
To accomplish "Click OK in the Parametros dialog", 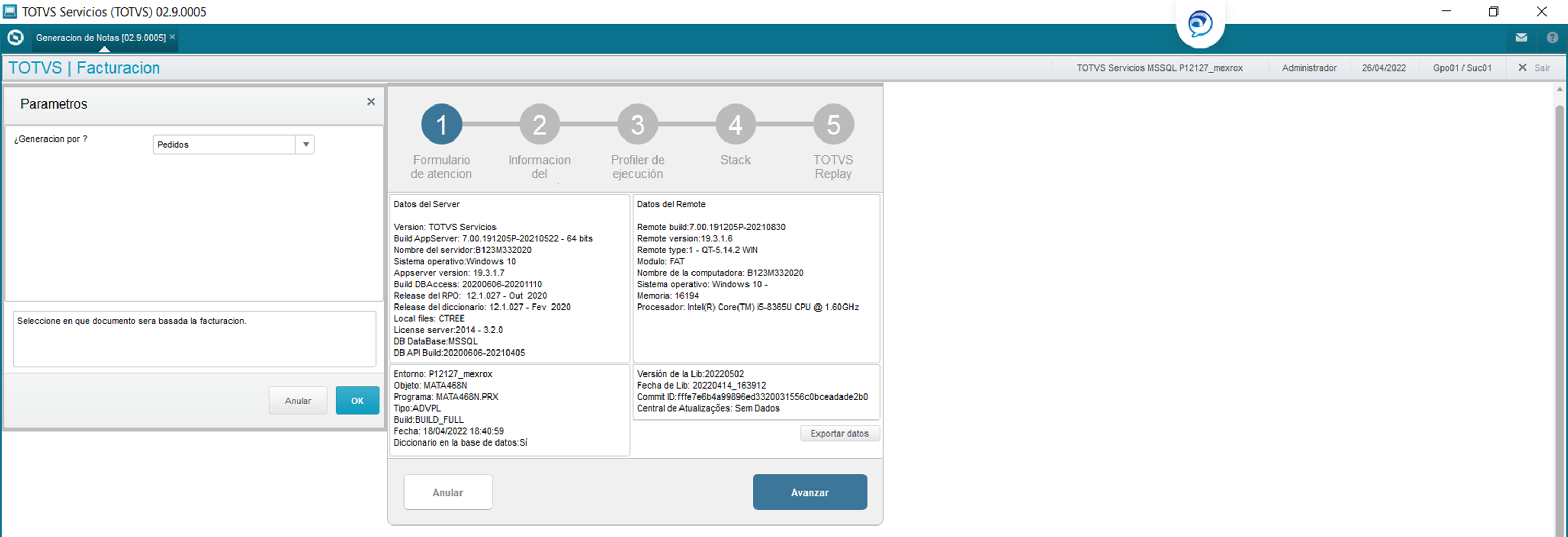I will click(x=358, y=400).
